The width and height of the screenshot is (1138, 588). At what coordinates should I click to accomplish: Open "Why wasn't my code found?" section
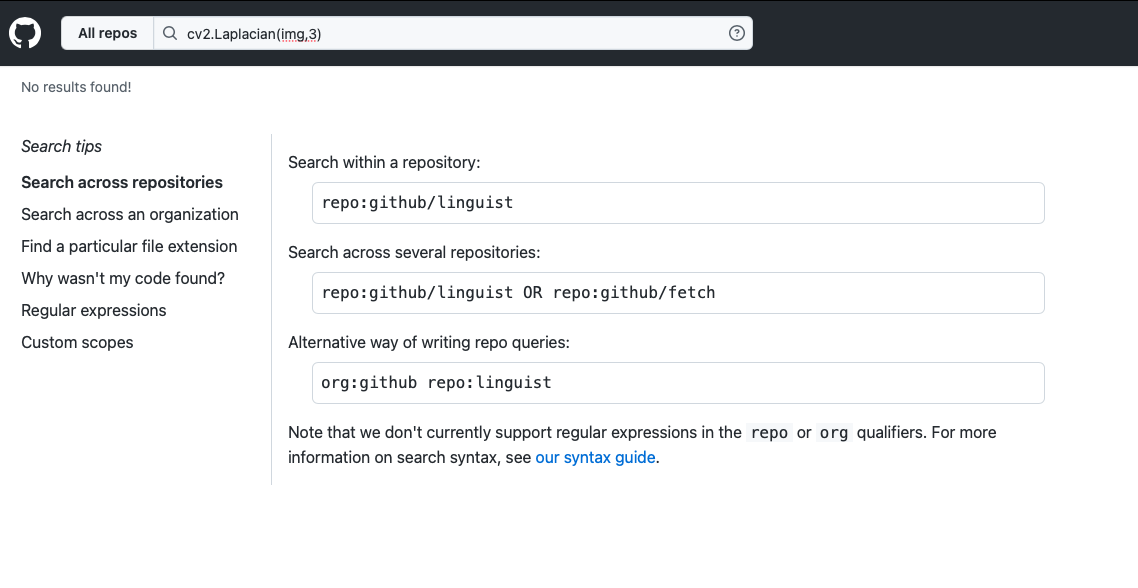[x=122, y=278]
